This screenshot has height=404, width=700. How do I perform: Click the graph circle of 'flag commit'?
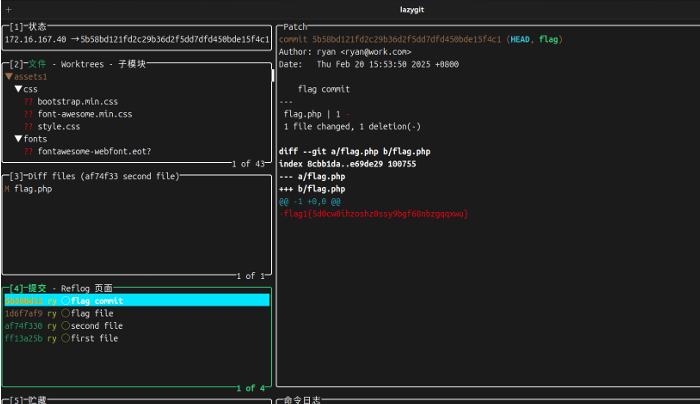66,300
